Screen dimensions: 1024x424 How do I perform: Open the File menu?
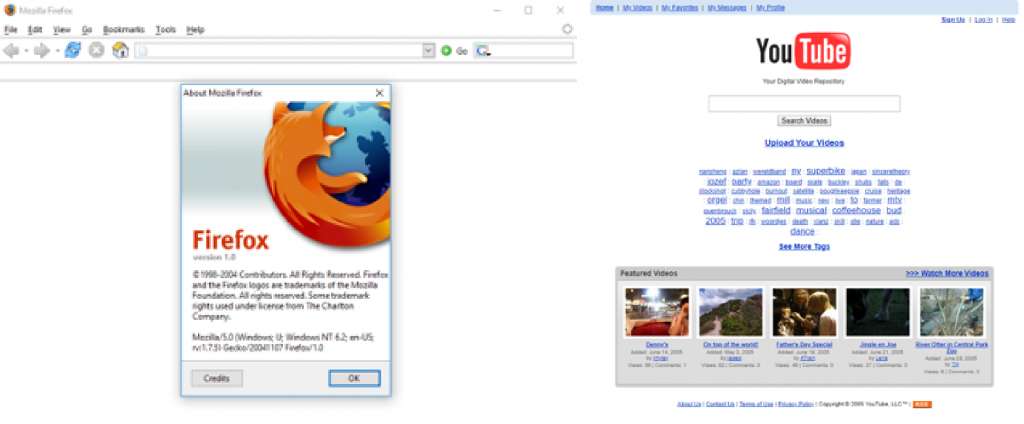pyautogui.click(x=10, y=29)
